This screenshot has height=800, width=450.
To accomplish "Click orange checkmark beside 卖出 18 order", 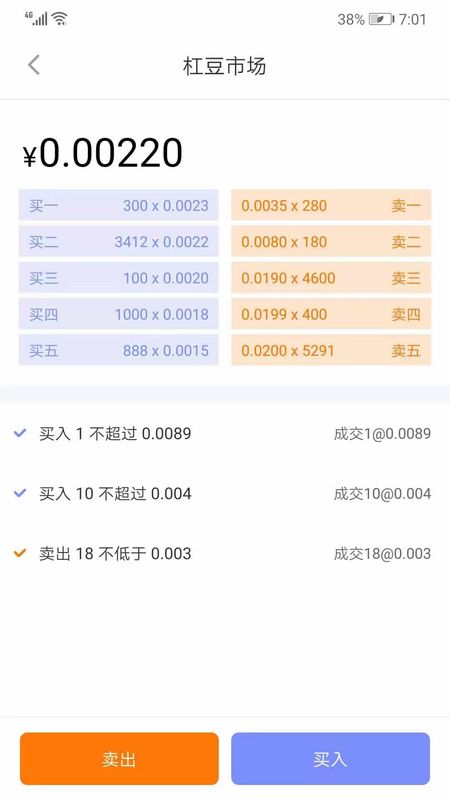I will (x=20, y=553).
